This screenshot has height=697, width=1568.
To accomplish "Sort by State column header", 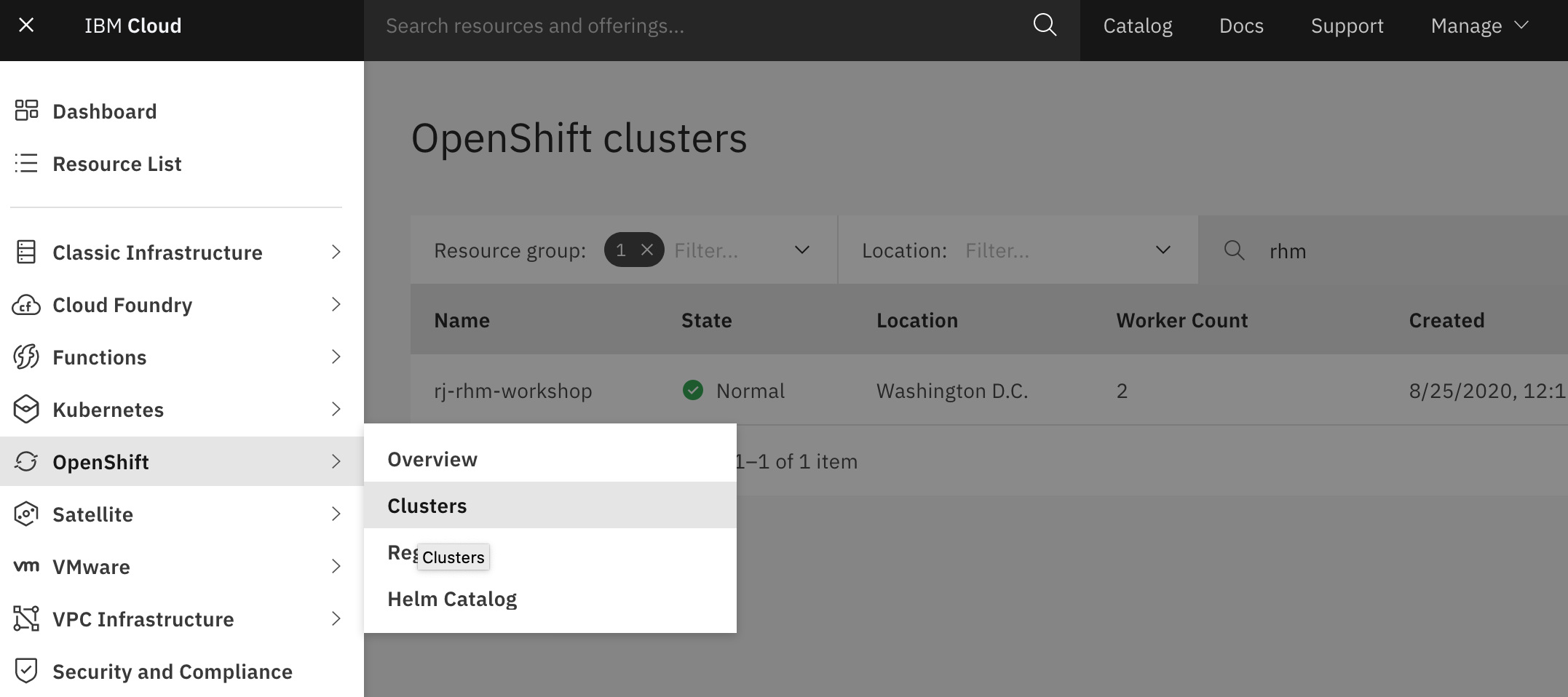I will (706, 320).
